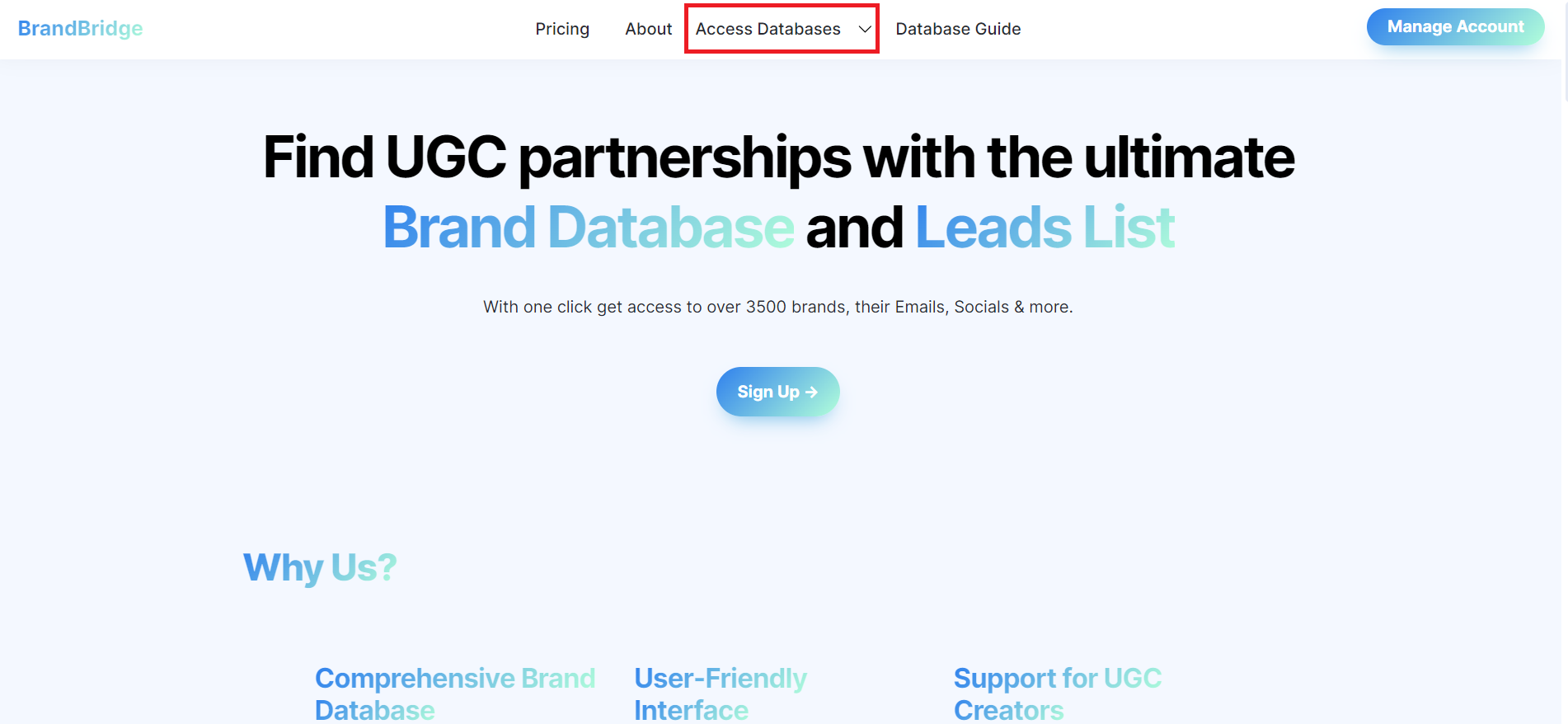Open the Database Guide link
Screen dimensions: 1568x724
[x=958, y=29]
